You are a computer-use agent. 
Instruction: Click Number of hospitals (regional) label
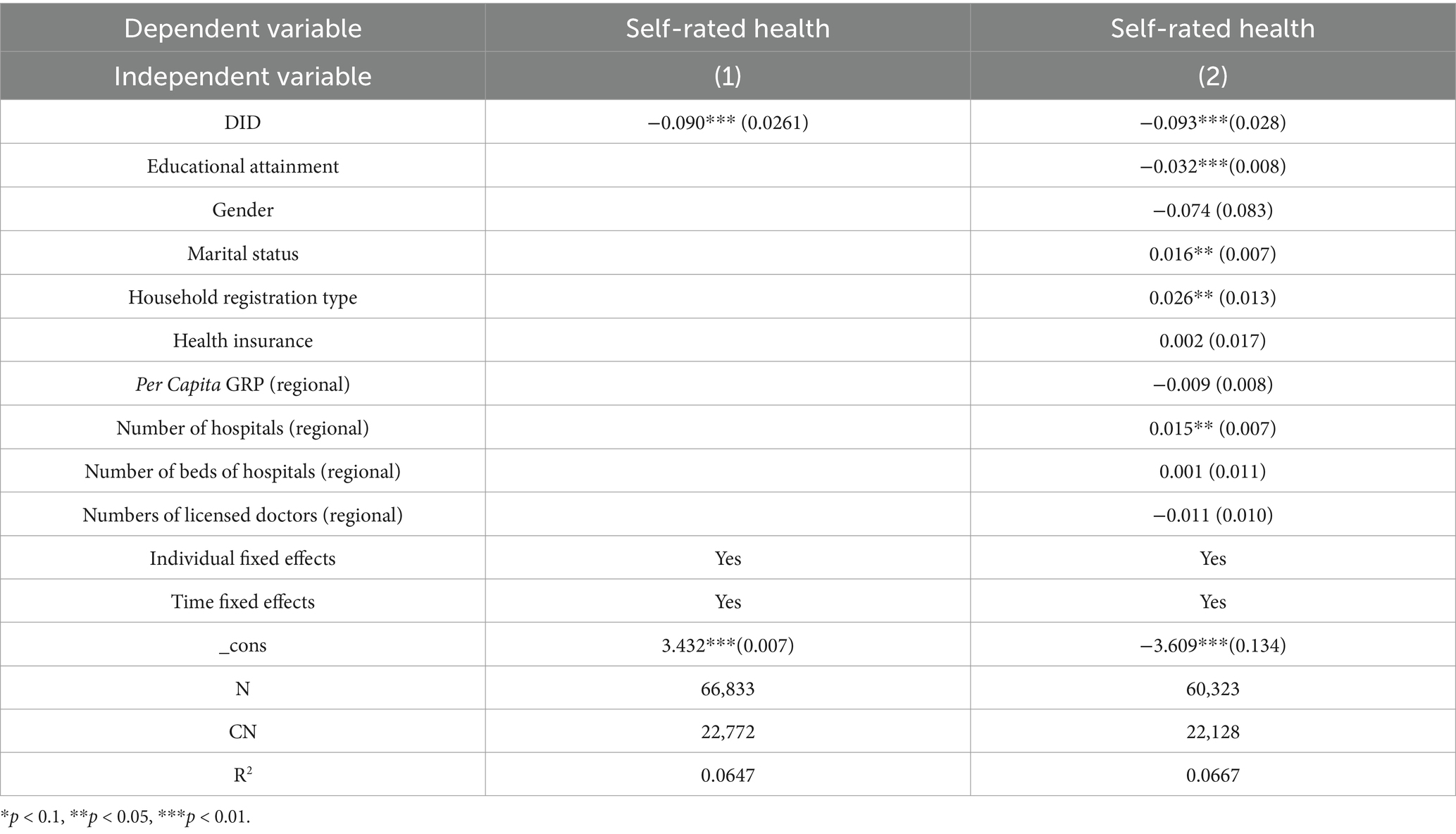[x=242, y=428]
